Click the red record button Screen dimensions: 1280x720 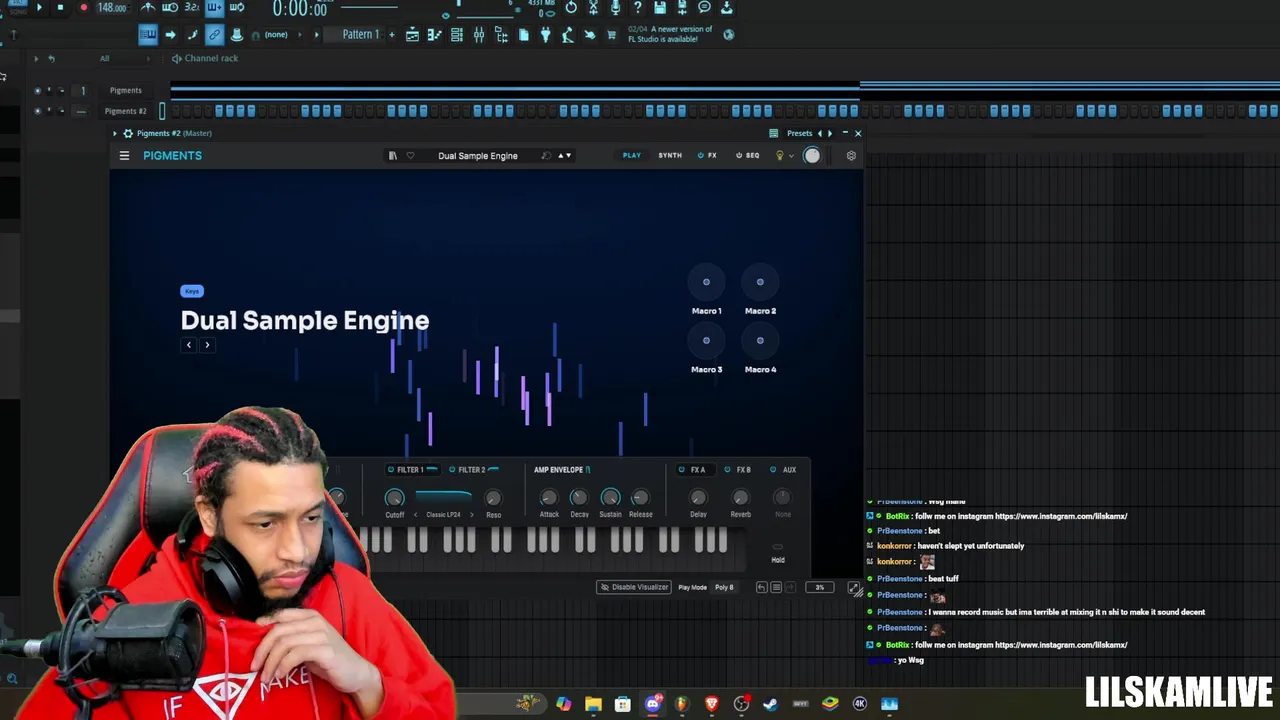[83, 8]
